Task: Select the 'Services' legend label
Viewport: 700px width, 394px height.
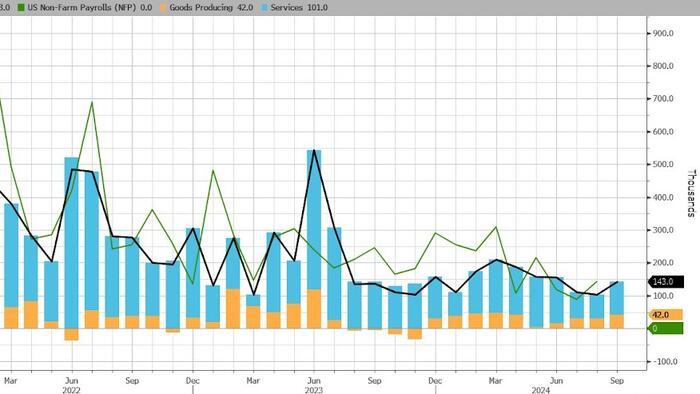Action: pyautogui.click(x=287, y=8)
